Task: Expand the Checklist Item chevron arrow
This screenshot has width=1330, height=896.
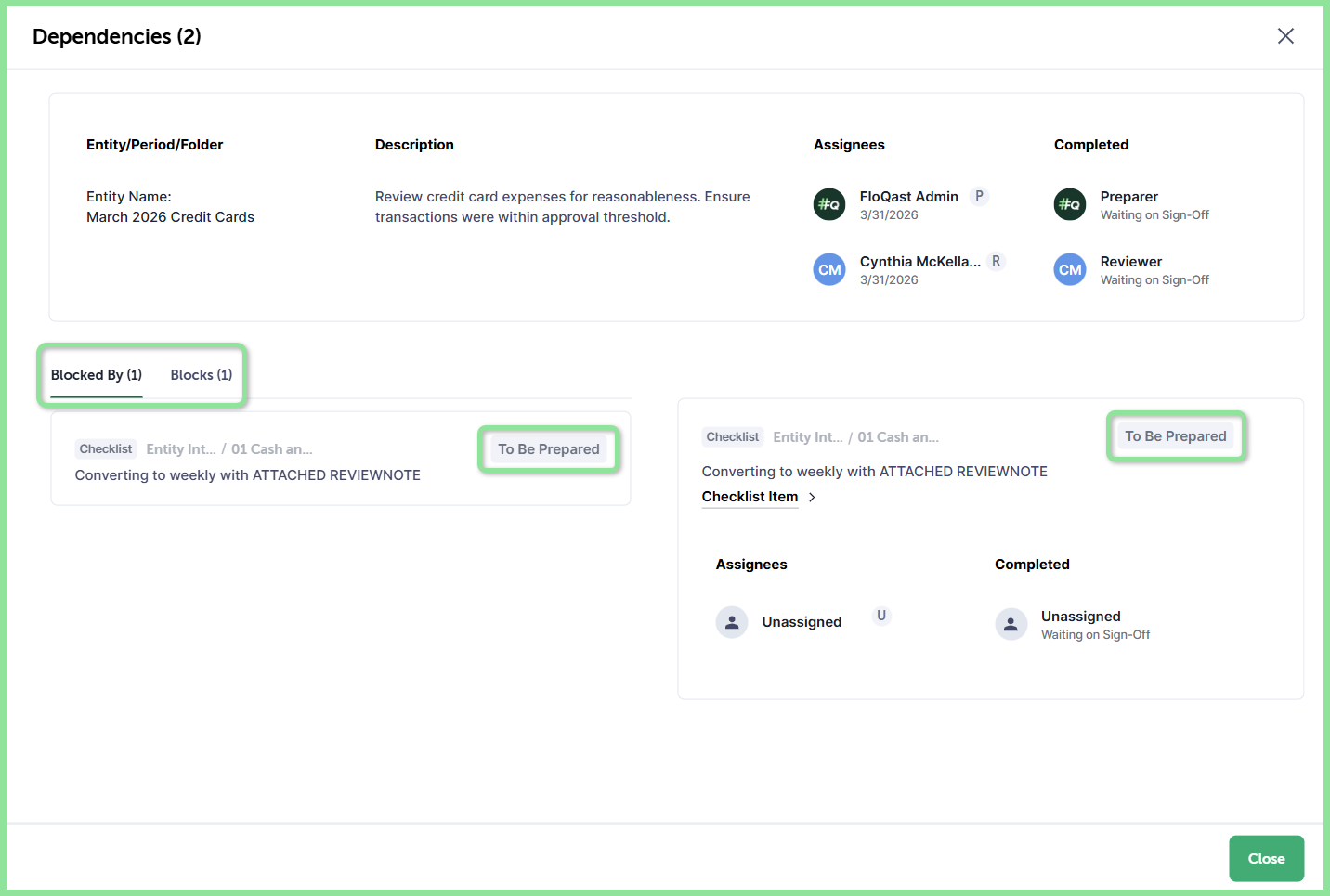Action: coord(812,498)
